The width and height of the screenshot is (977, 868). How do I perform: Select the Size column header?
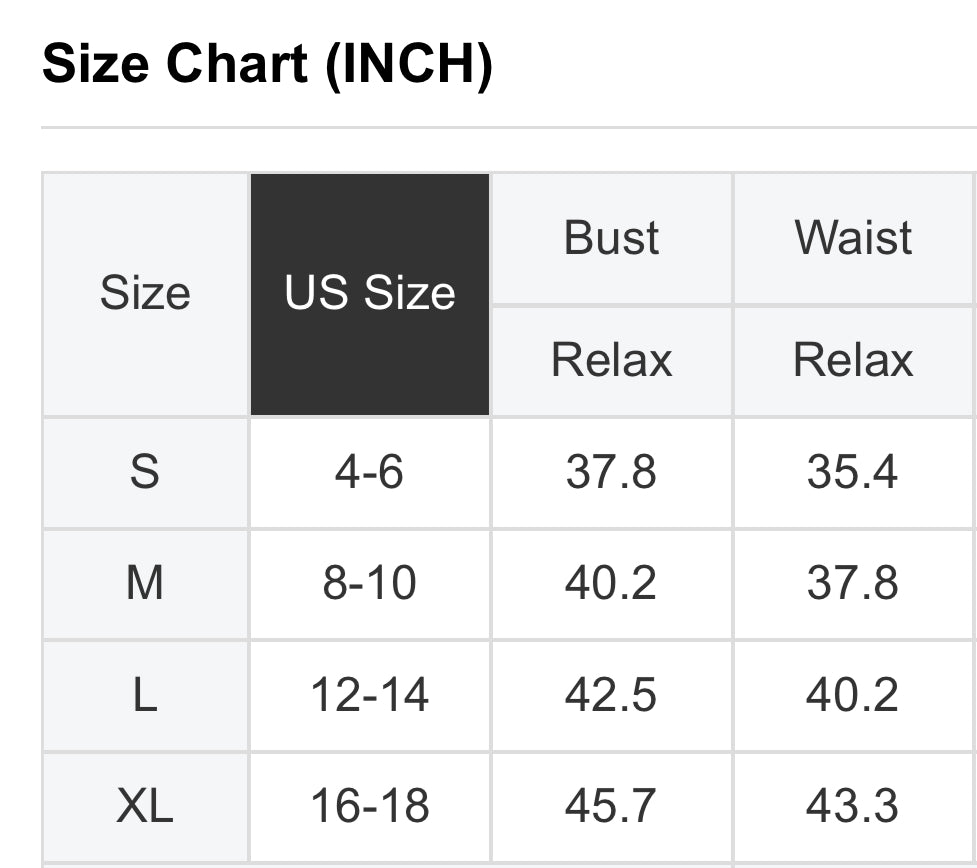tap(145, 294)
